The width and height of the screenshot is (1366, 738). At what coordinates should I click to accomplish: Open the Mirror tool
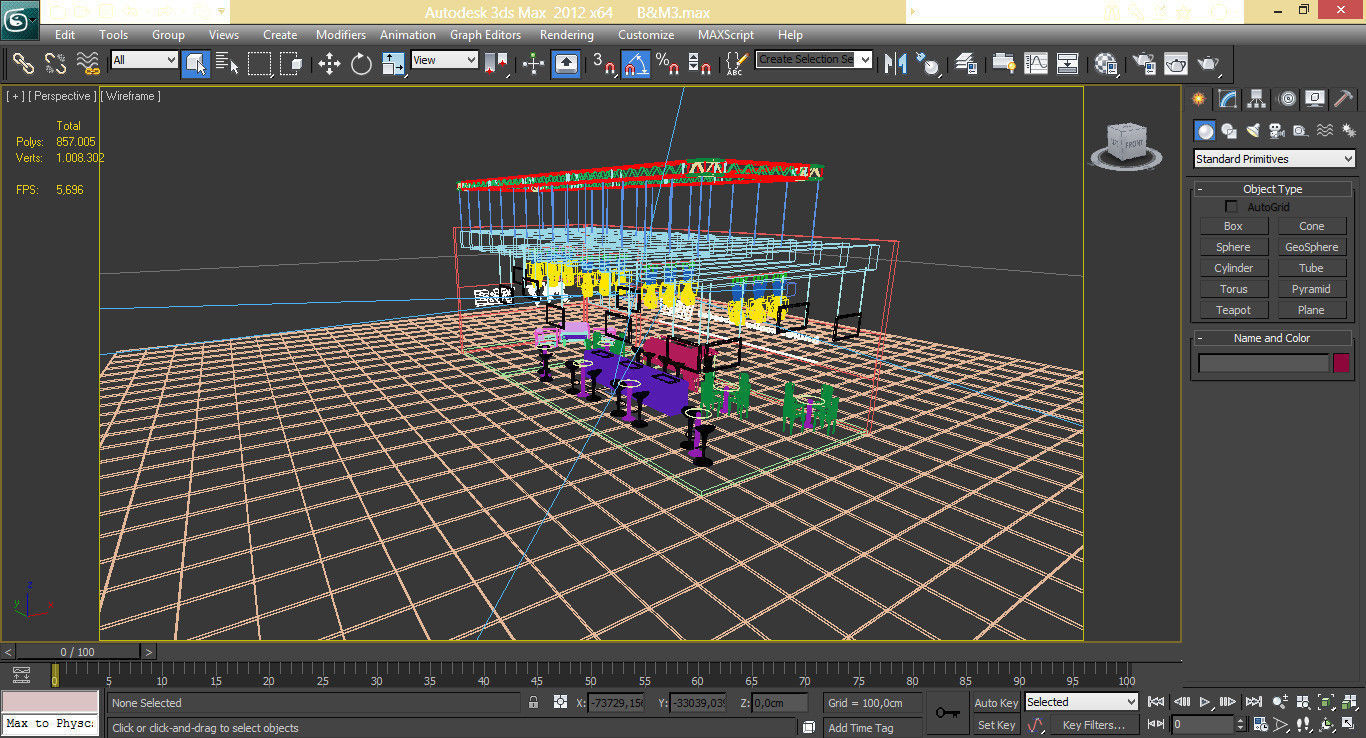click(897, 64)
